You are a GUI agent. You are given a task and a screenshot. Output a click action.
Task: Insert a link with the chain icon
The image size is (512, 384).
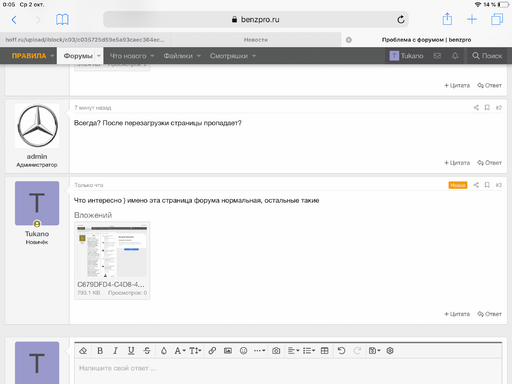[212, 351]
